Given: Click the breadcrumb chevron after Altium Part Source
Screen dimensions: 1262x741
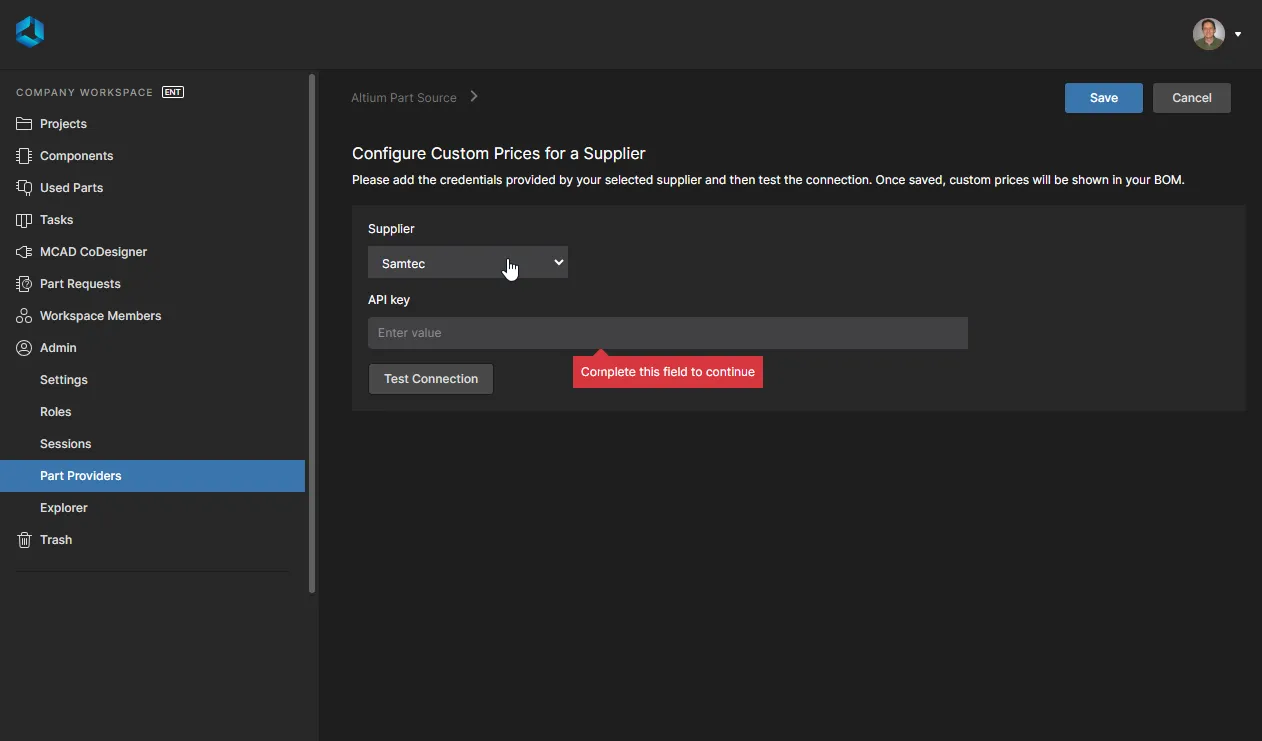Looking at the screenshot, I should click(x=474, y=97).
